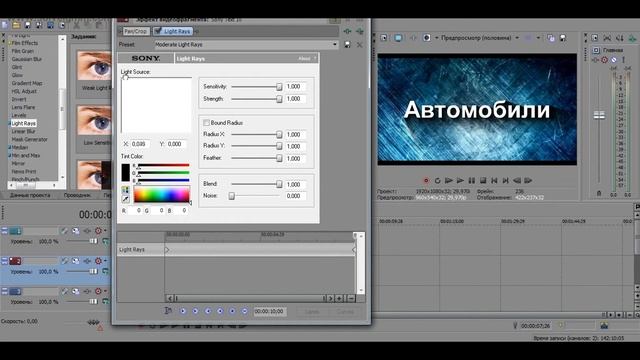The height and width of the screenshot is (360, 640).
Task: Adjust the Noise slider handle
Action: pos(231,196)
